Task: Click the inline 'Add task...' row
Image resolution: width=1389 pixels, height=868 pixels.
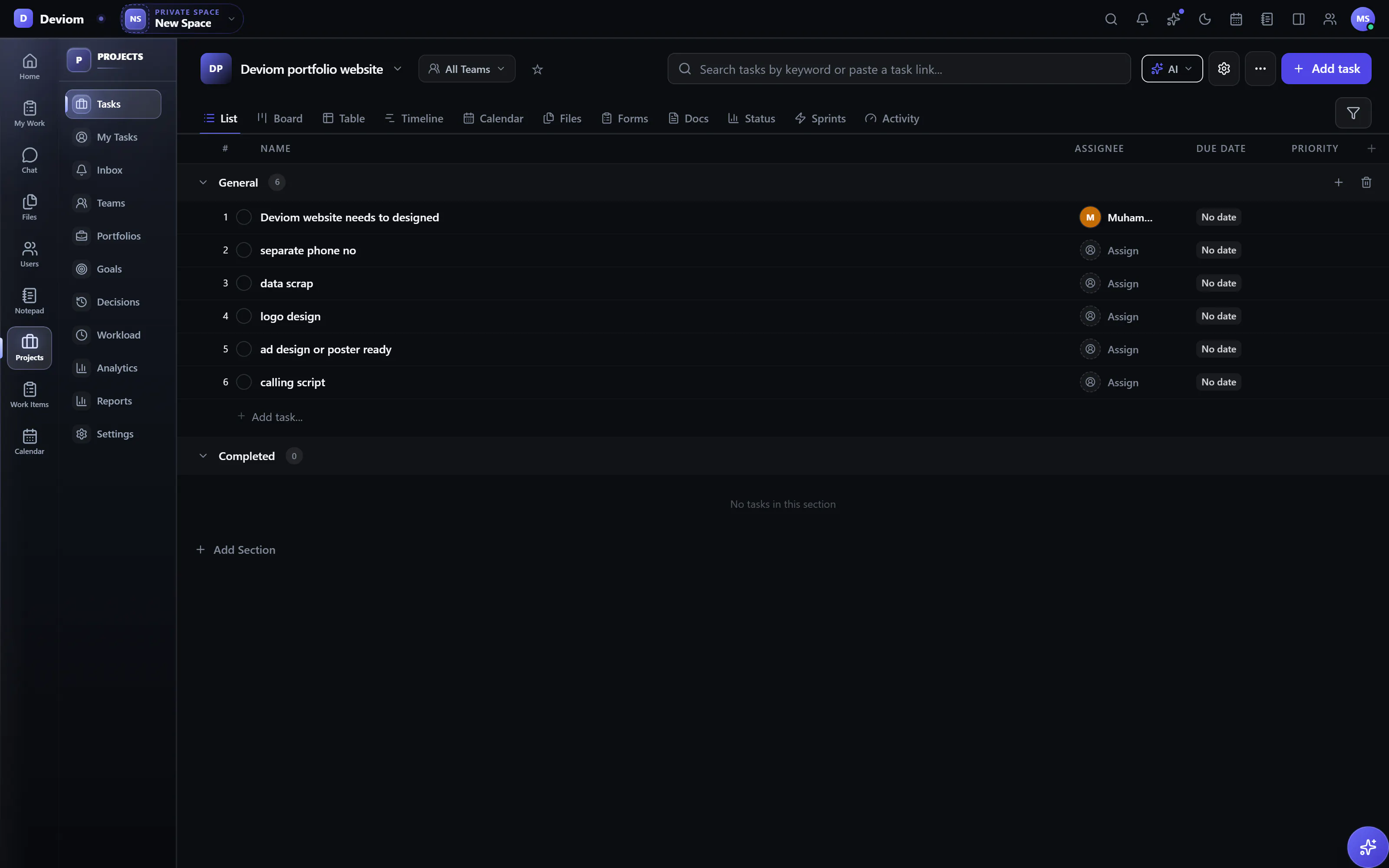Action: coord(270,417)
